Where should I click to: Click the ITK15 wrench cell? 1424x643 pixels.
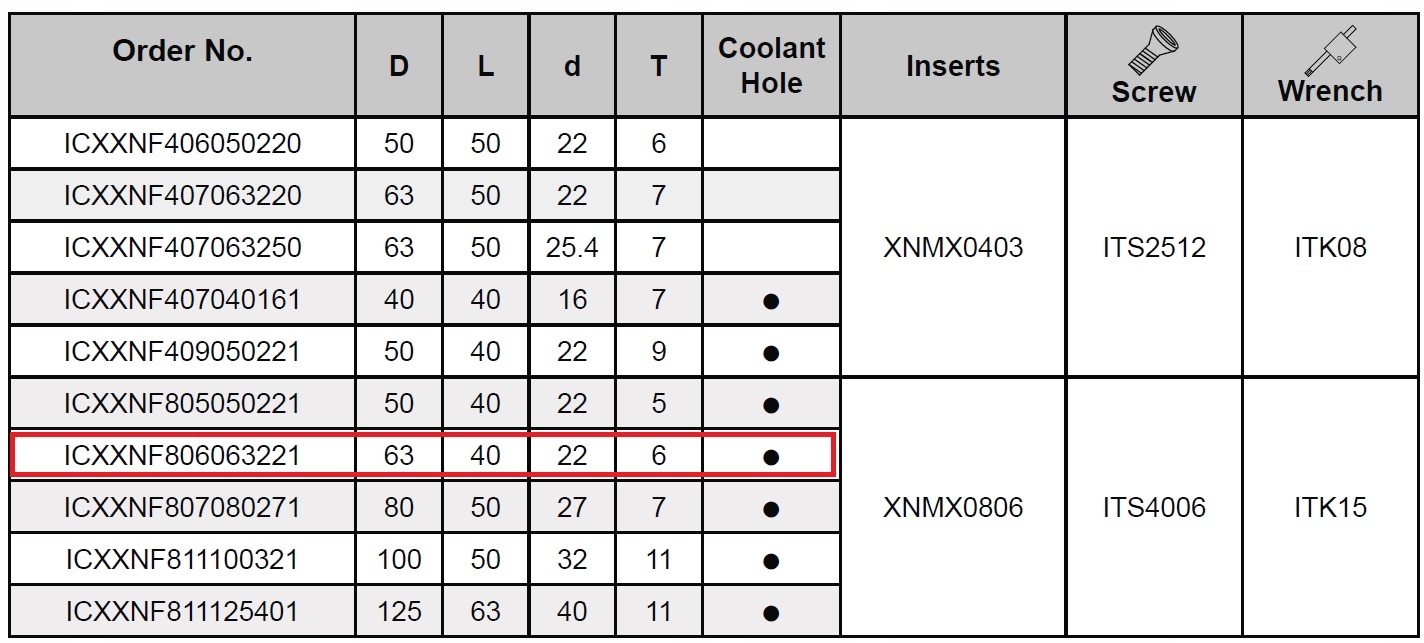(x=1330, y=508)
